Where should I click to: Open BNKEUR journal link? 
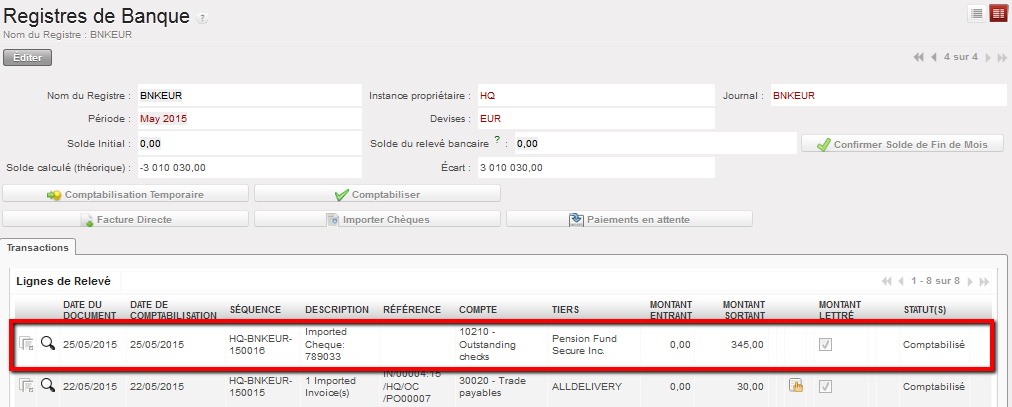tap(794, 95)
